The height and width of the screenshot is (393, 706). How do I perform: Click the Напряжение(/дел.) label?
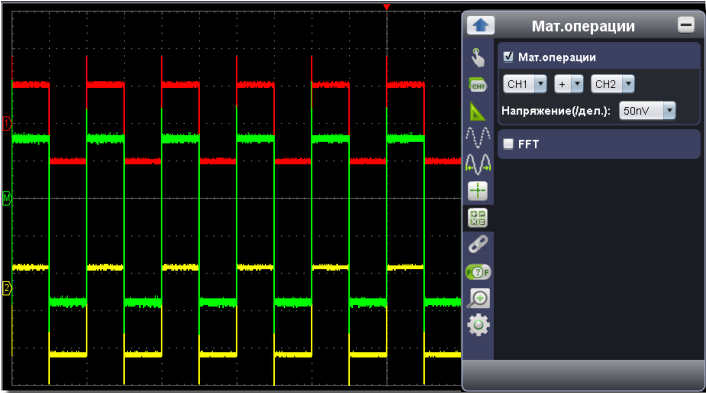[556, 111]
